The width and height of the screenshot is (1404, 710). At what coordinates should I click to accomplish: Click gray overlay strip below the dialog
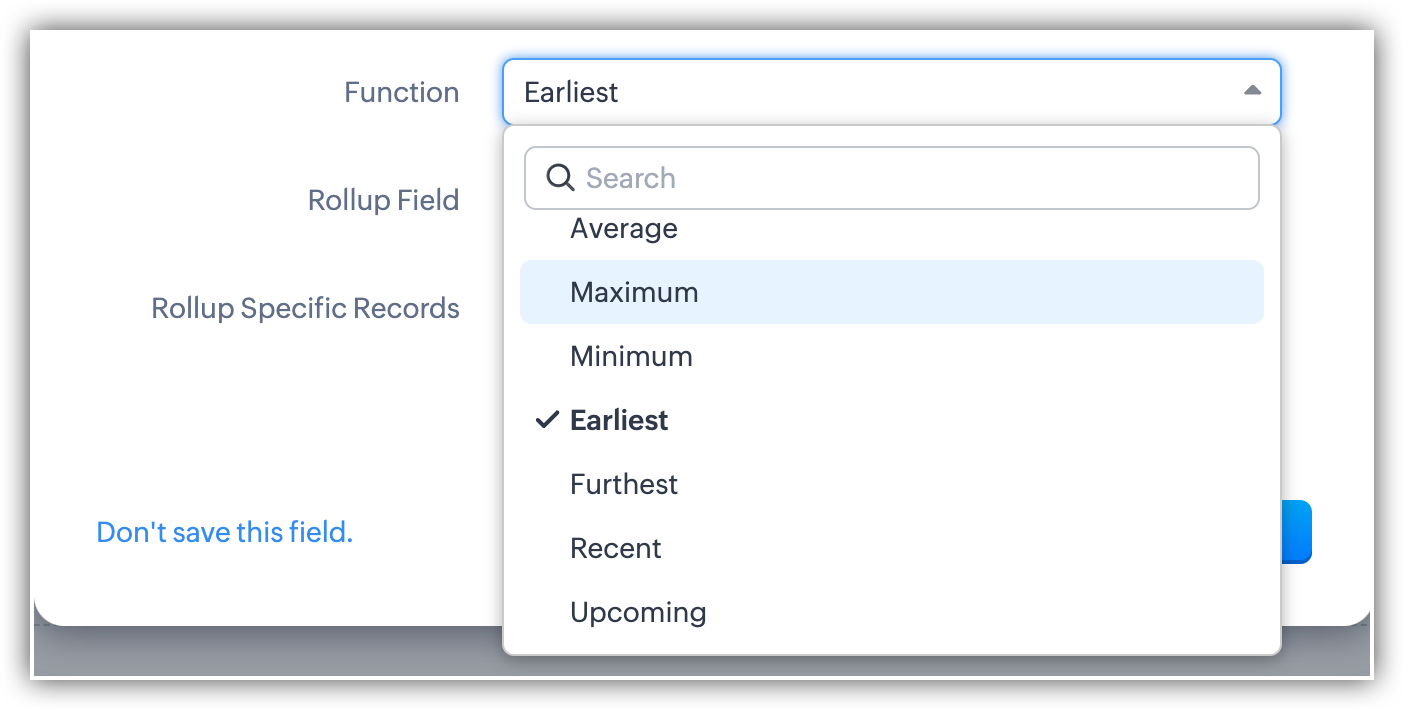click(260, 655)
